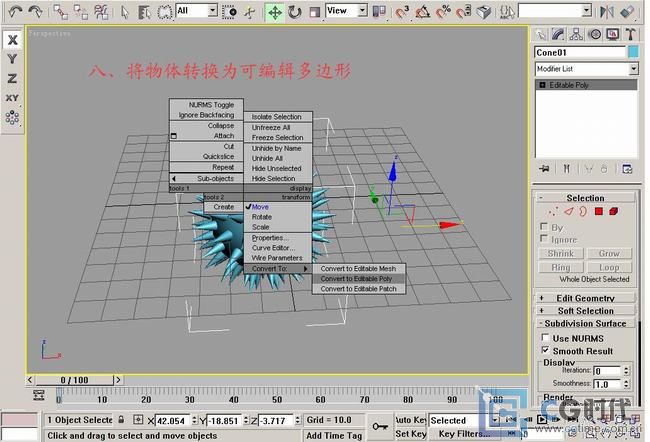Restrict transform to XY plane
The width and height of the screenshot is (650, 442).
pos(12,98)
